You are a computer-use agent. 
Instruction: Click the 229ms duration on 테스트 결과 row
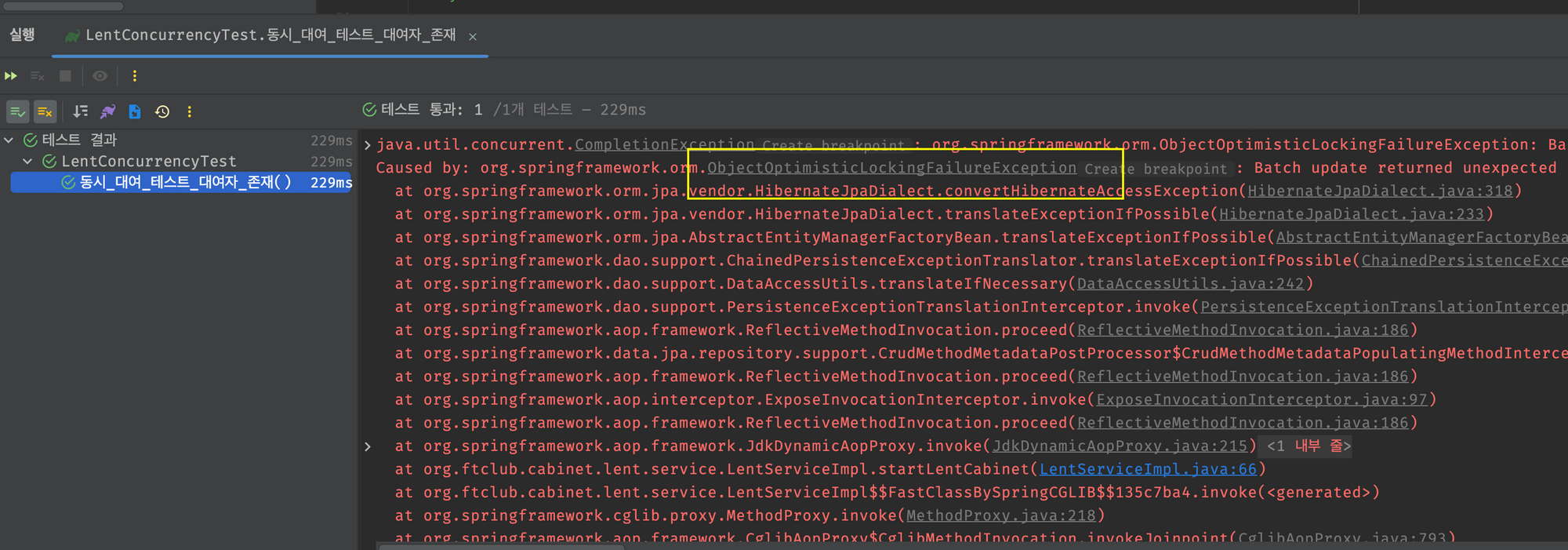pyautogui.click(x=331, y=140)
